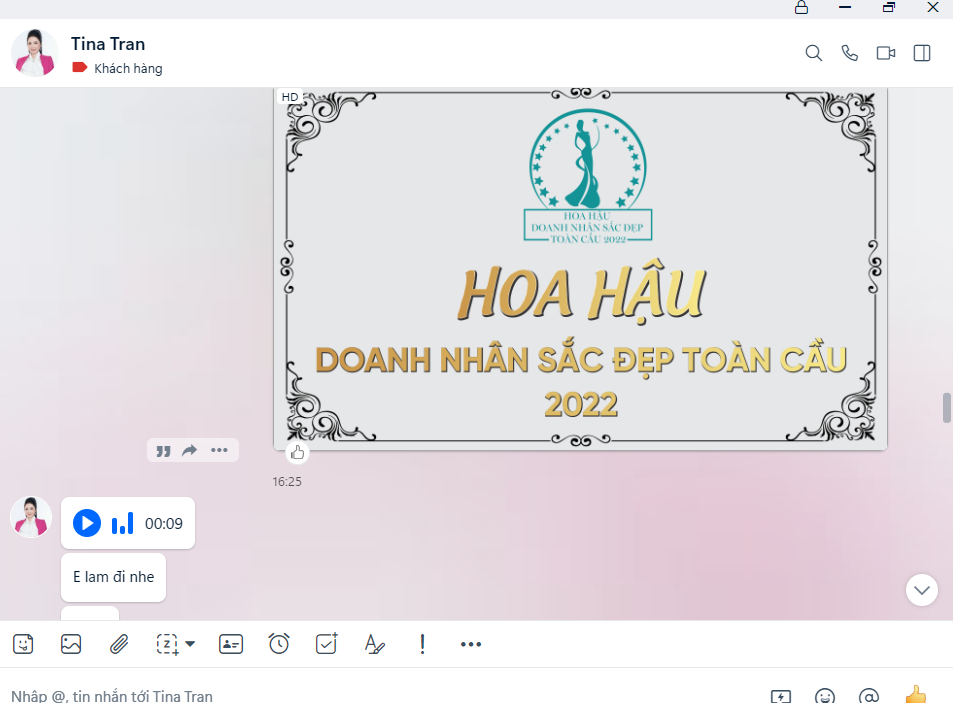Open the sticker picker in chat toolbar
964x703 pixels.
(23, 645)
